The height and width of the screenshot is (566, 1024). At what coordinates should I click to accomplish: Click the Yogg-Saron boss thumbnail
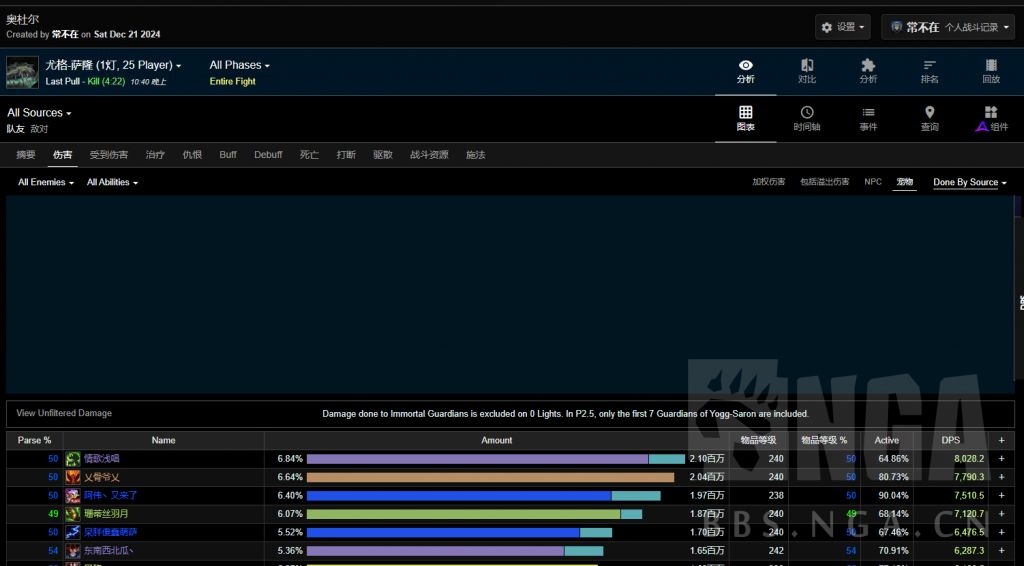coord(22,72)
